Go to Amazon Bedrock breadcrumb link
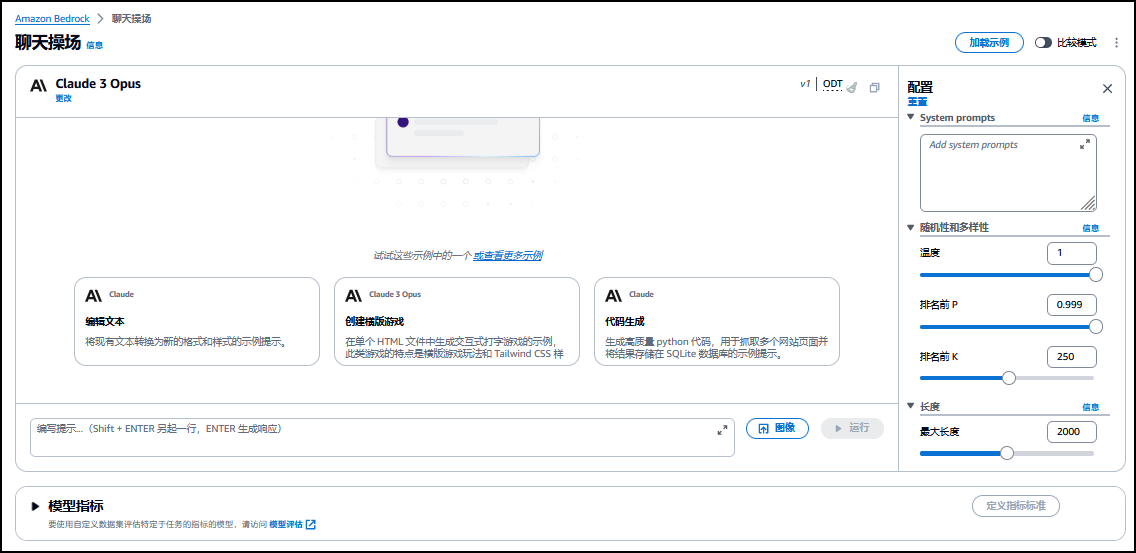The width and height of the screenshot is (1136, 553). [52, 19]
